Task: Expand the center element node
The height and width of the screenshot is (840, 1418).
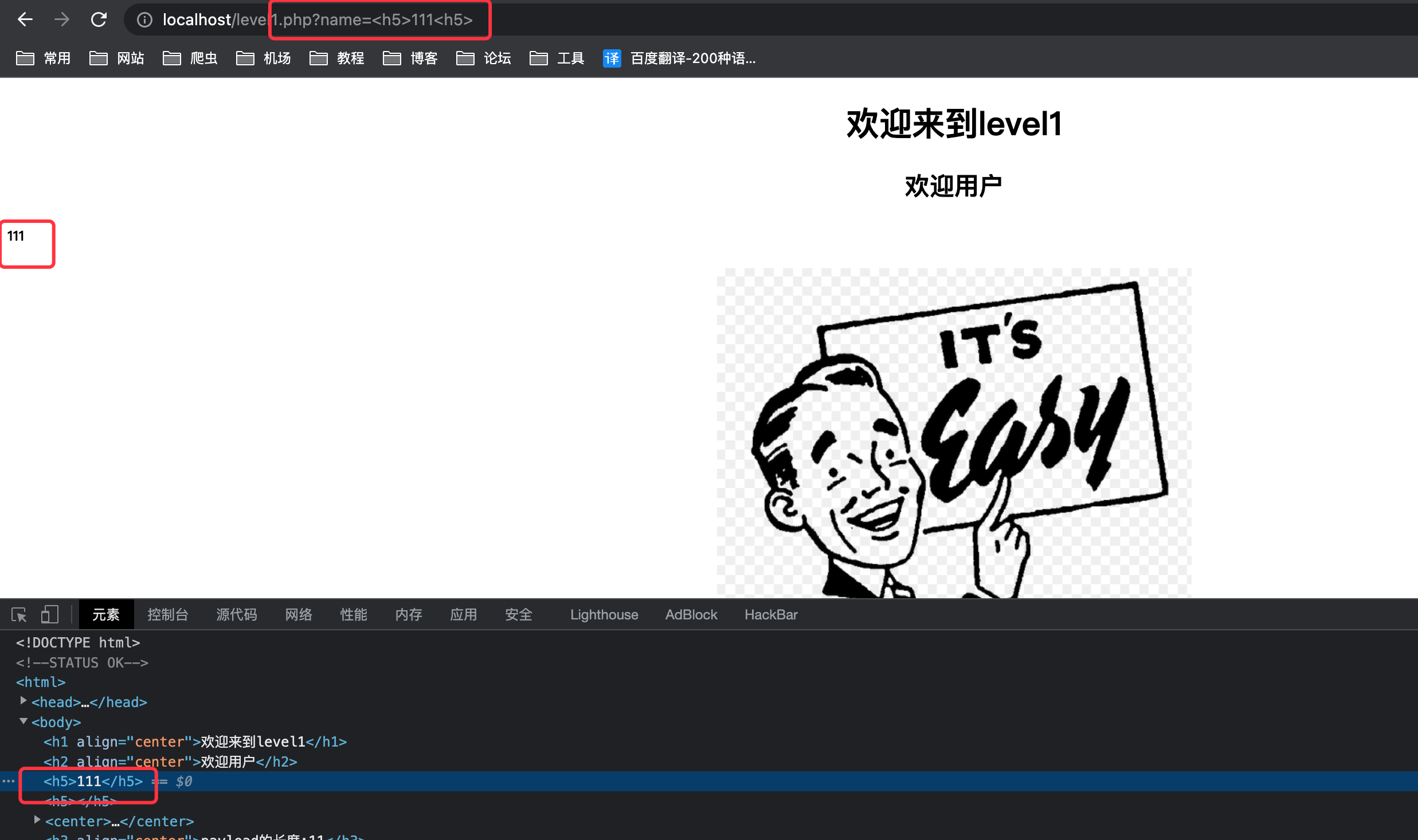Action: (37, 820)
